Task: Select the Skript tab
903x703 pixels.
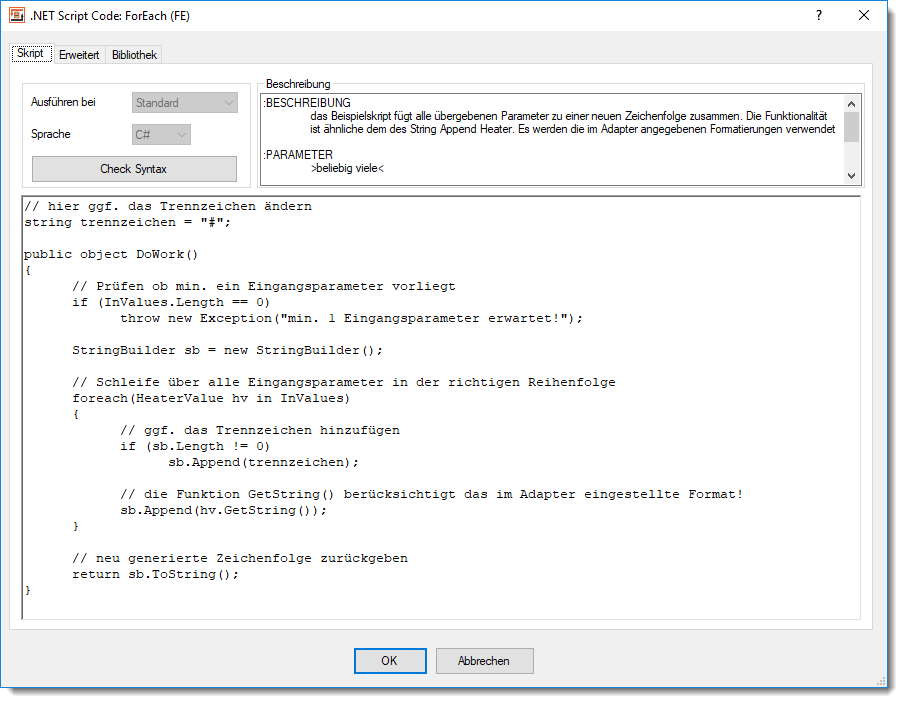Action: click(x=31, y=52)
